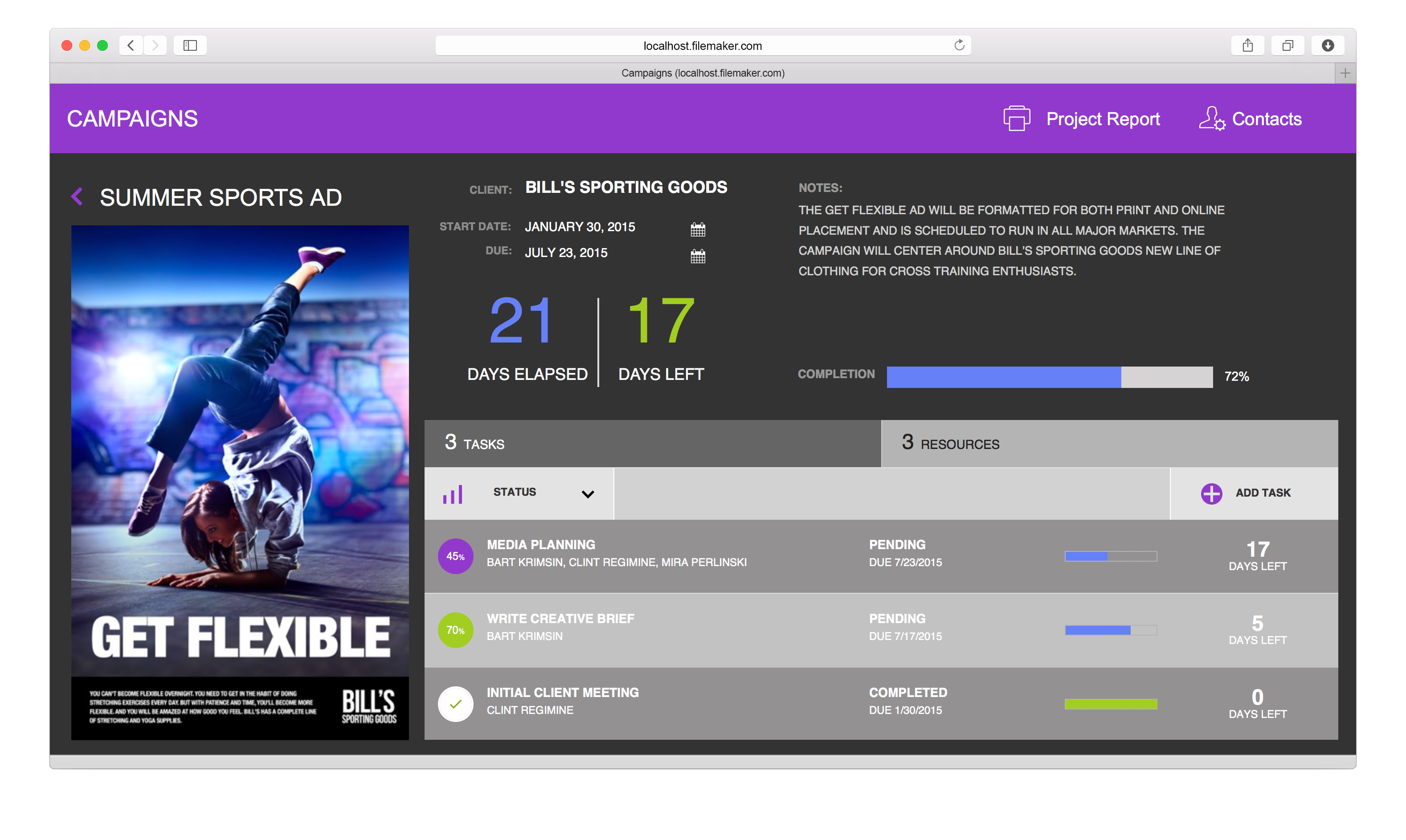Image resolution: width=1406 pixels, height=840 pixels.
Task: Close the browser window with red button
Action: point(67,45)
